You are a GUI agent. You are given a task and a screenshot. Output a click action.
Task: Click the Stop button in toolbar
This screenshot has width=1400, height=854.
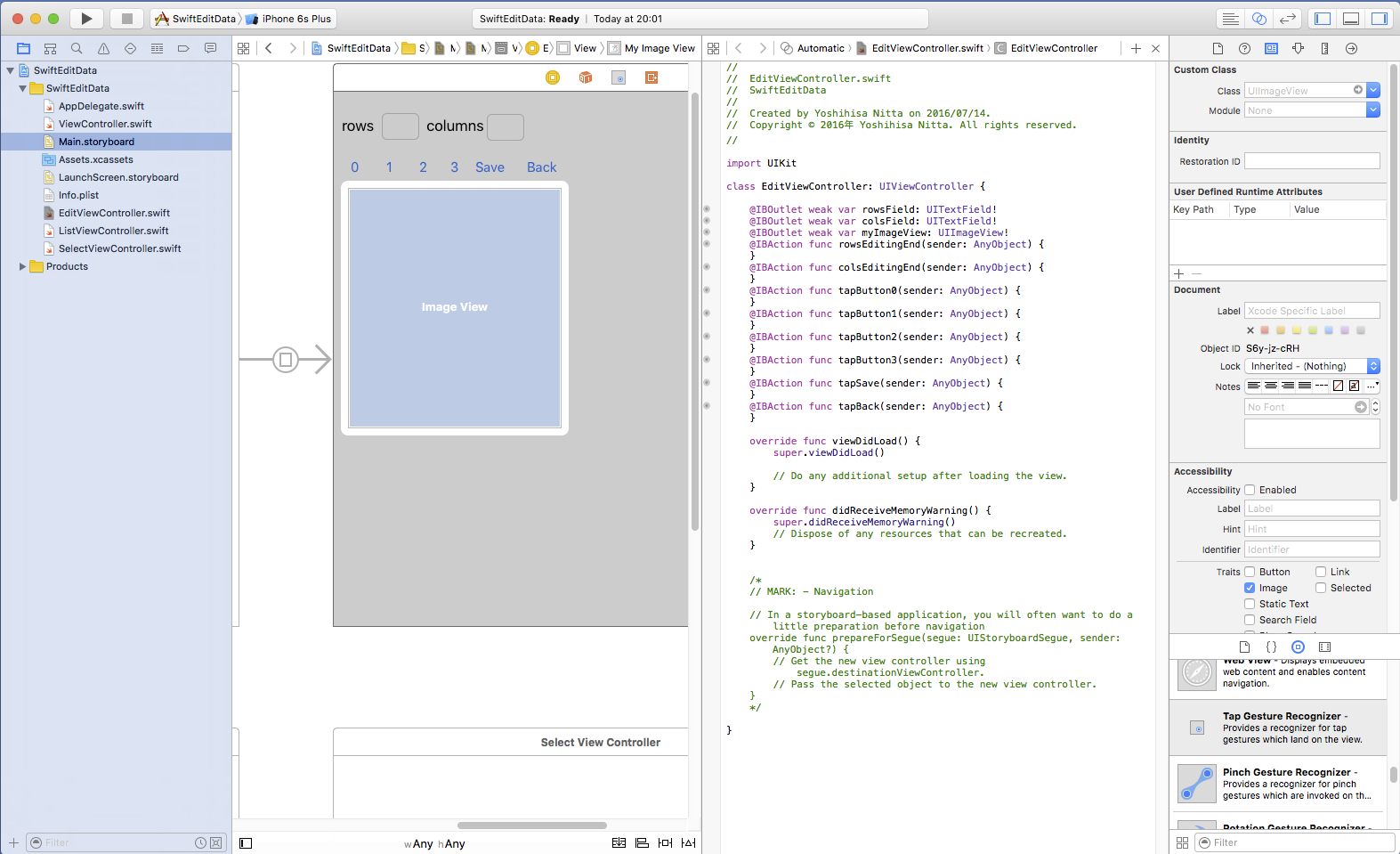[126, 19]
